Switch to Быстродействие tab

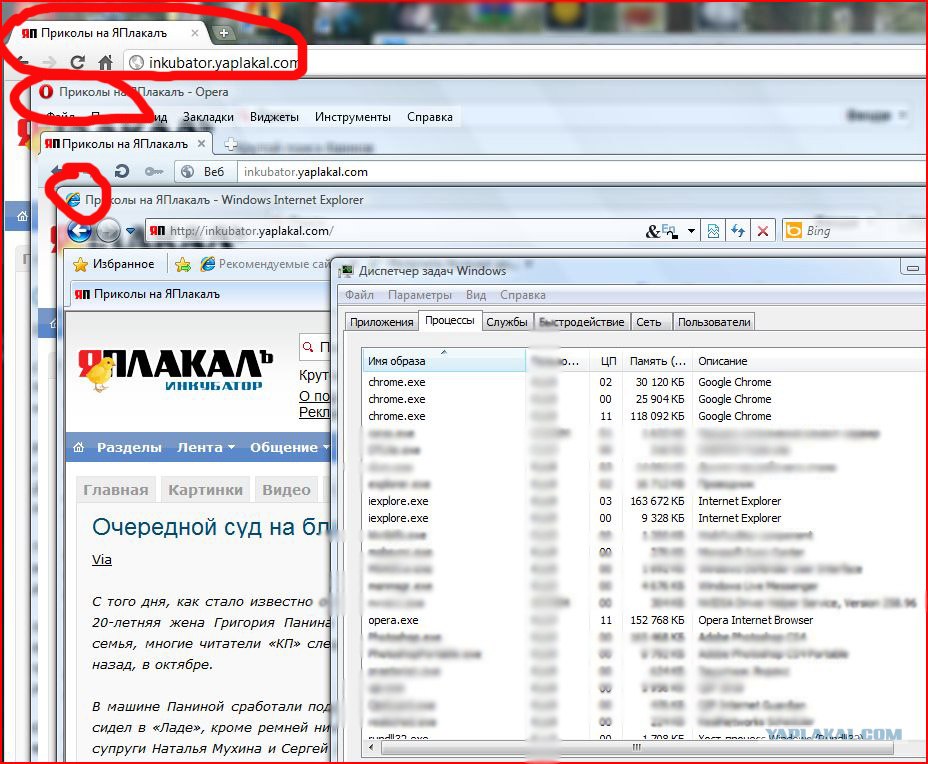coord(582,322)
